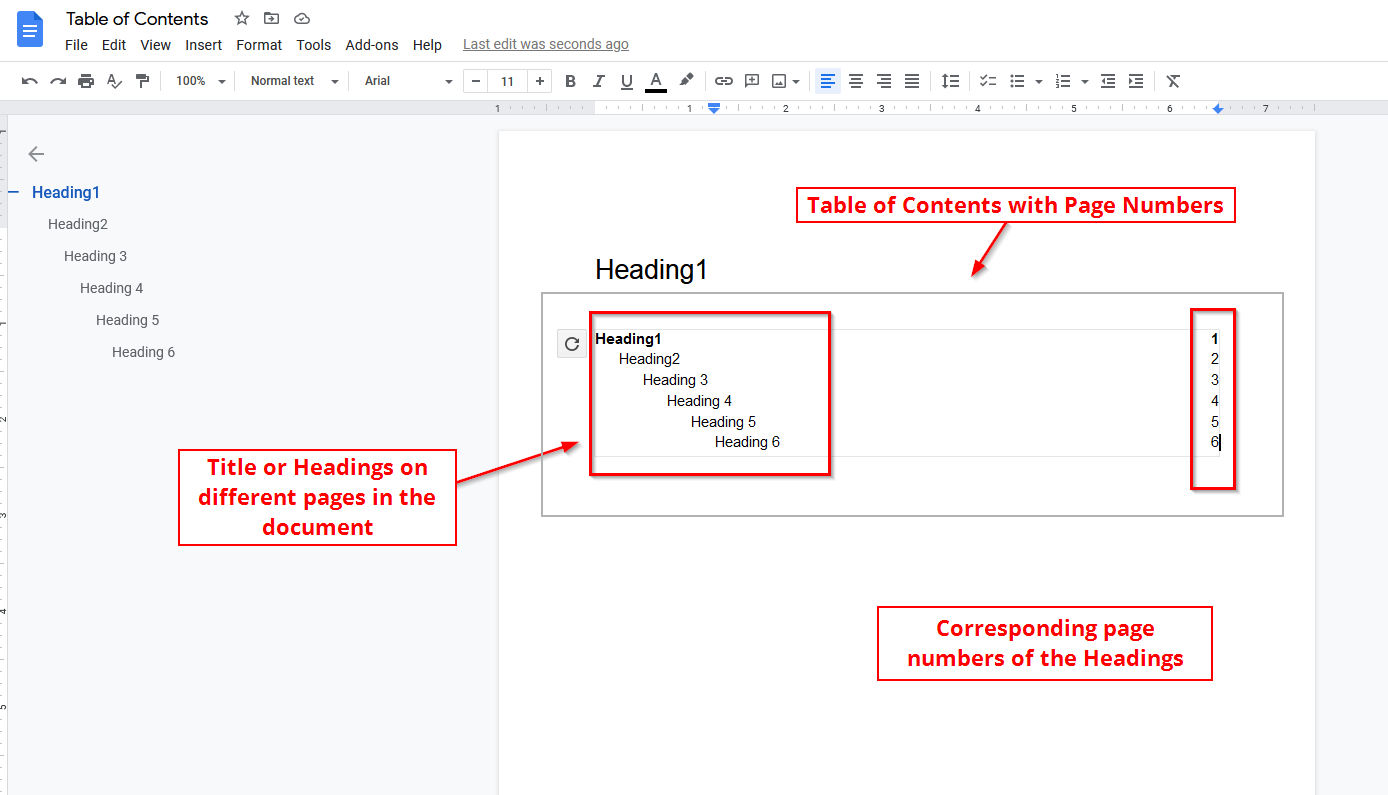
Task: Decrease paragraph indent
Action: click(1108, 81)
